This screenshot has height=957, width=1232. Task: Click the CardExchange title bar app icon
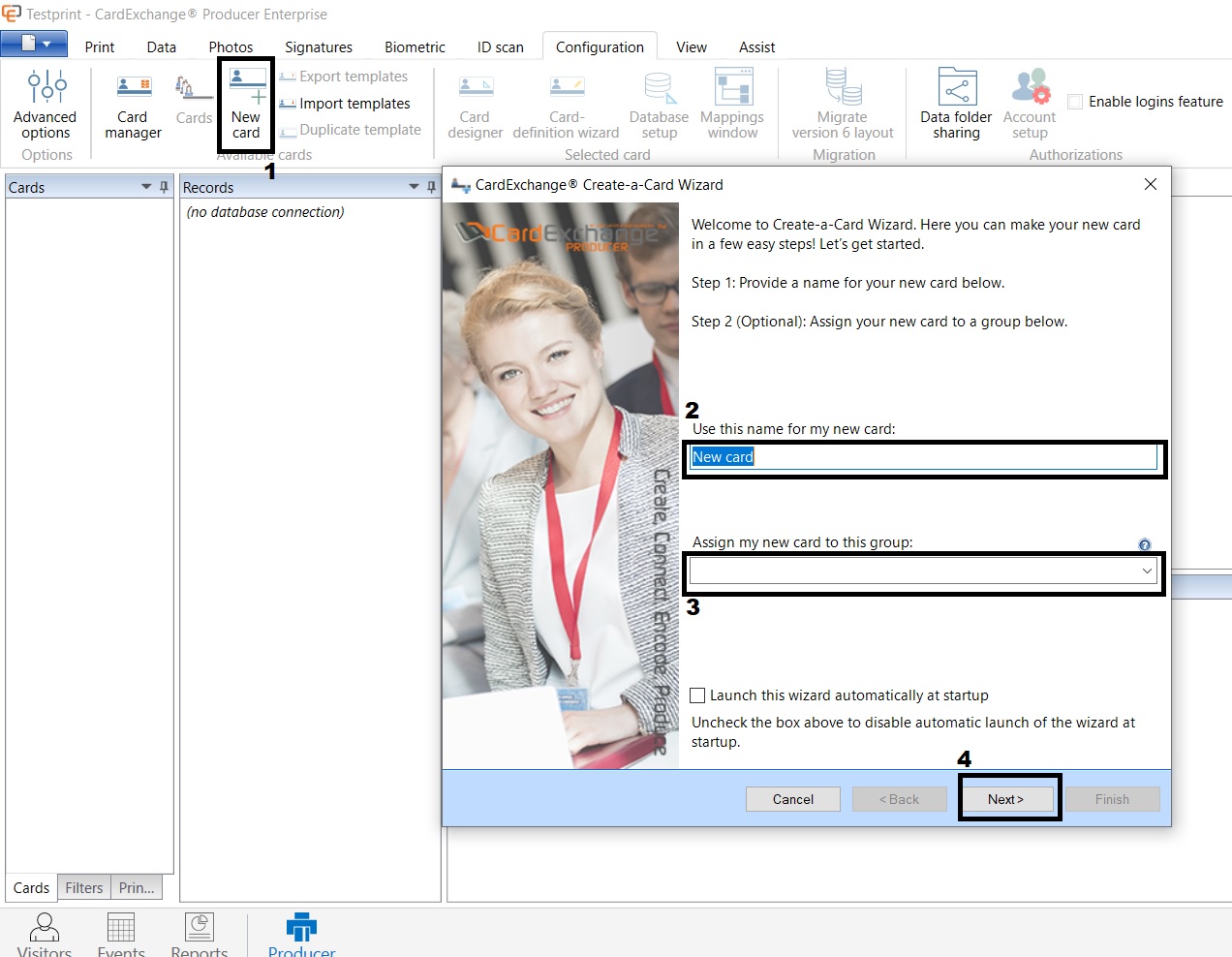pos(12,14)
